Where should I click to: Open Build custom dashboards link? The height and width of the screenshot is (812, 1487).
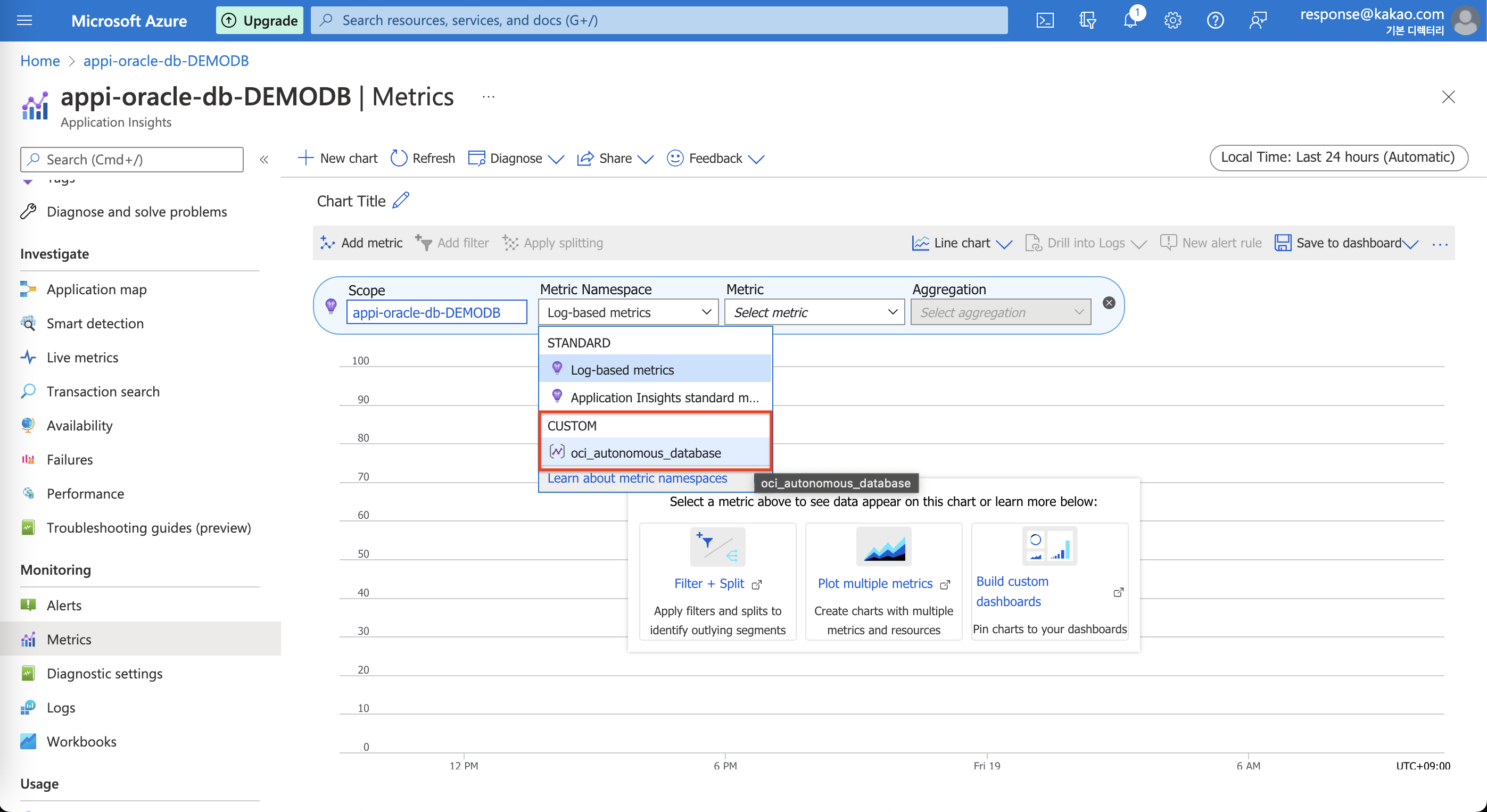1012,592
